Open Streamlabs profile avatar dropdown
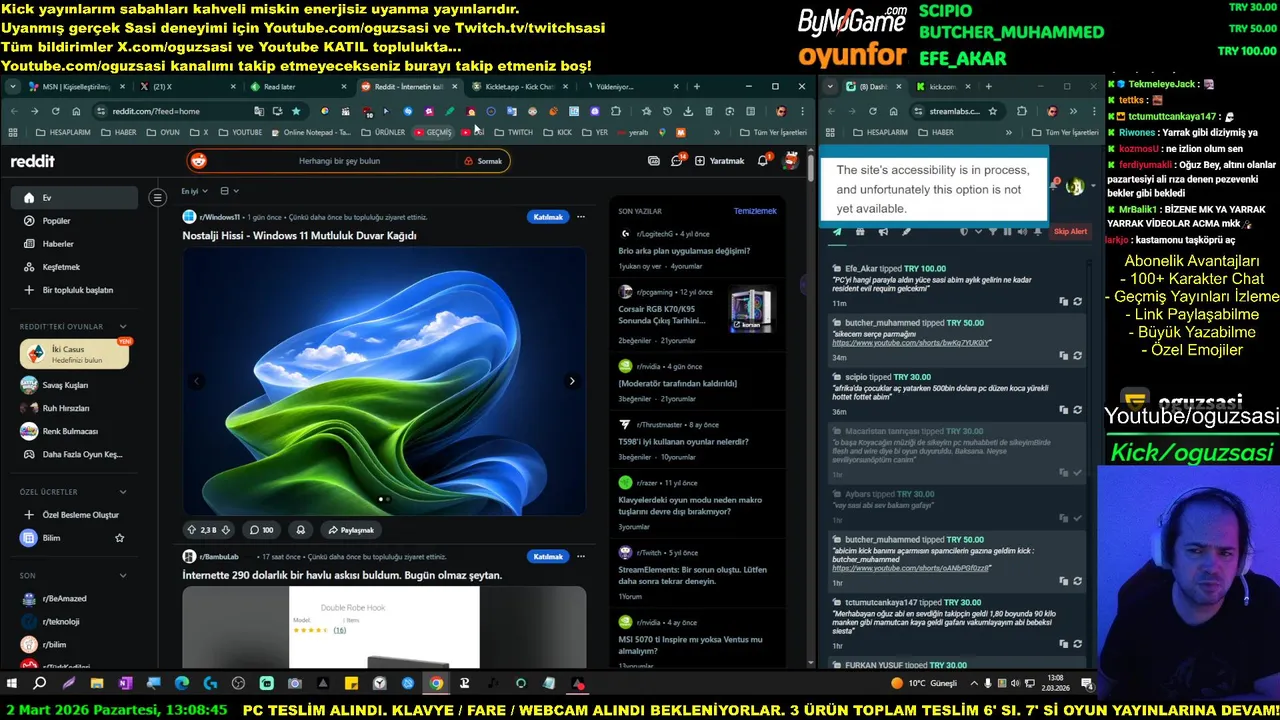Screen dimensions: 1280x720 pos(1079,186)
